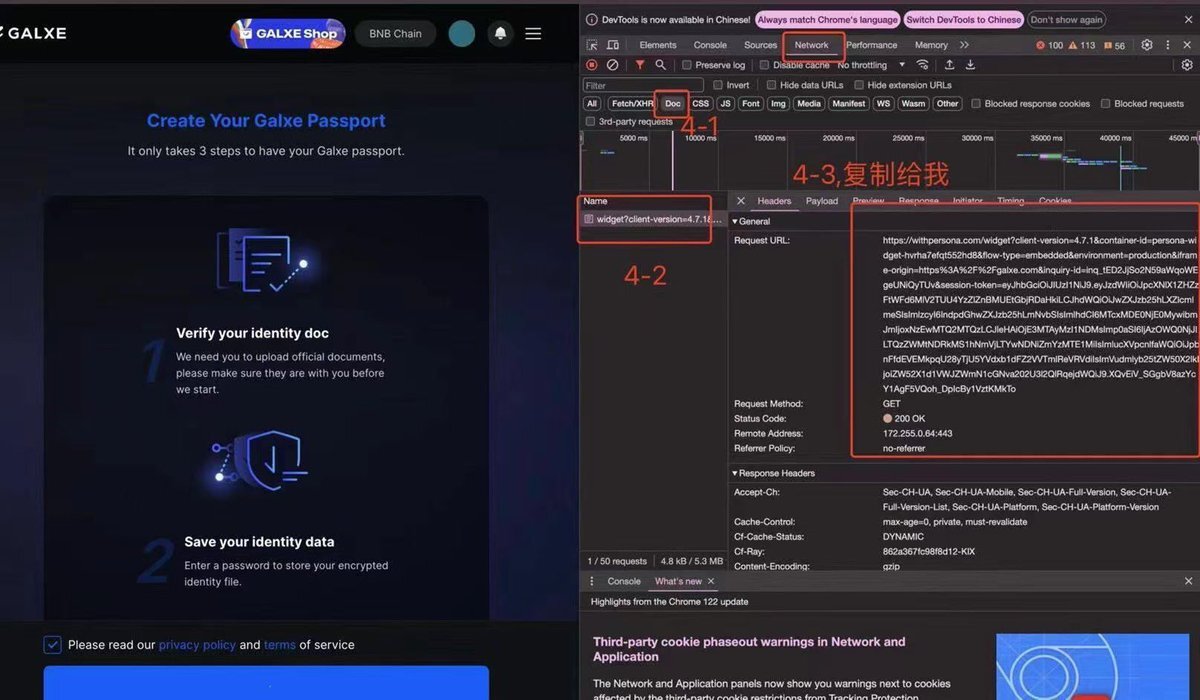Toggle the device toolbar icon
Screen dimensions: 1200x700
(612, 45)
